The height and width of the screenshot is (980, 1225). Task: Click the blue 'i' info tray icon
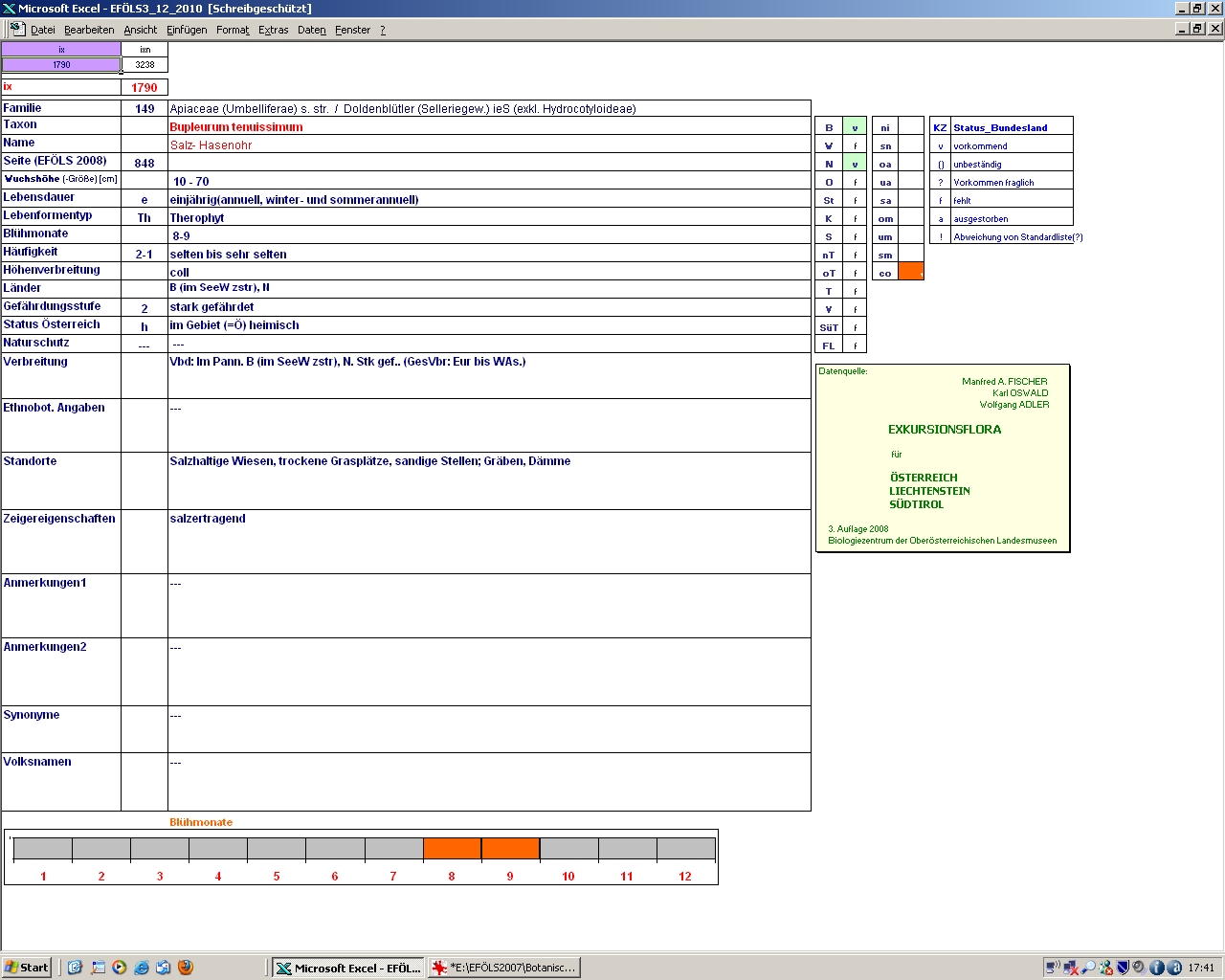[x=1157, y=968]
